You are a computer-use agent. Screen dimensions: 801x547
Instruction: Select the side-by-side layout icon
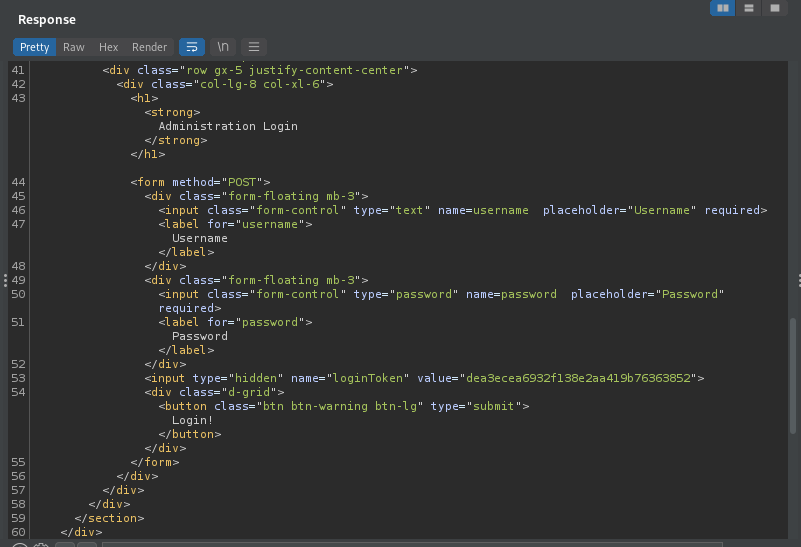click(x=722, y=8)
